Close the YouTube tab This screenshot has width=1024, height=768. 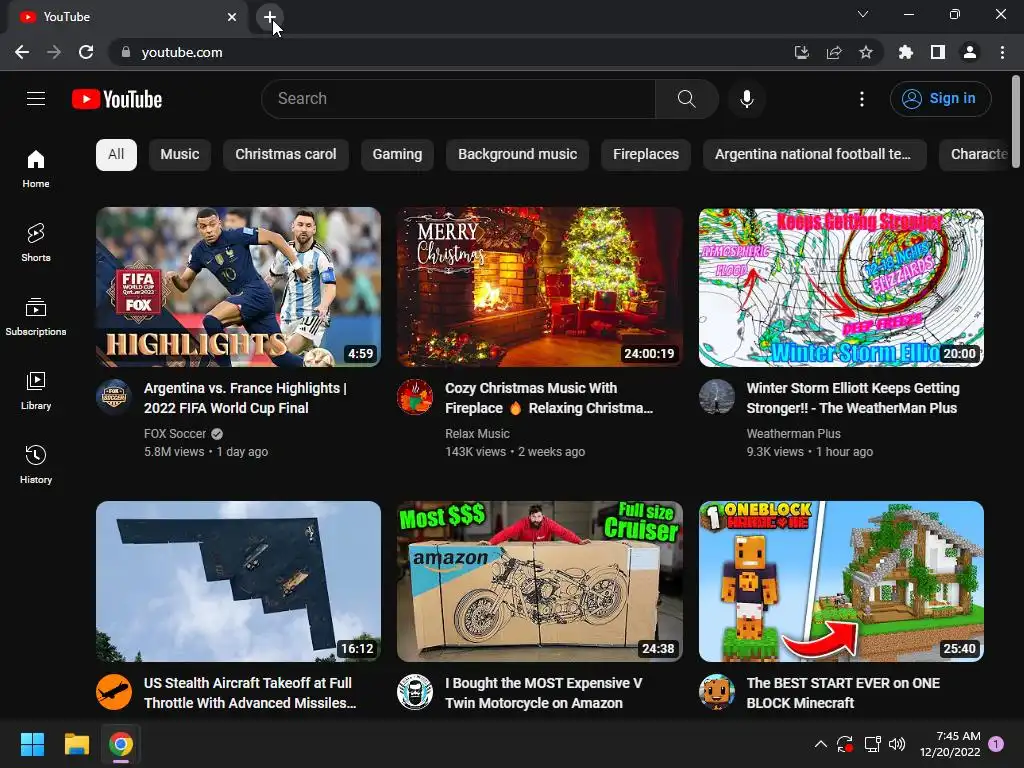(x=232, y=17)
